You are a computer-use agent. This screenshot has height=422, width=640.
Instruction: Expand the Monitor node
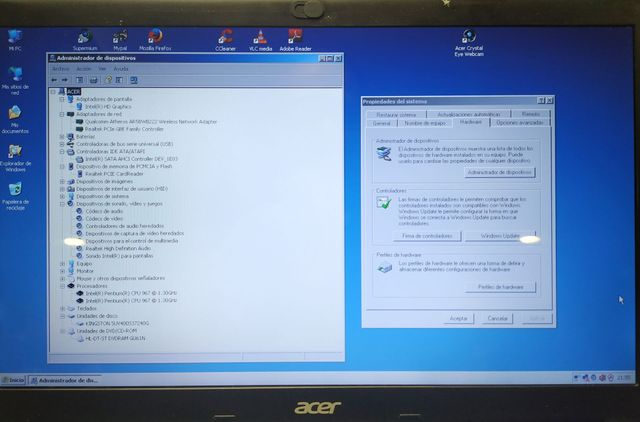click(x=62, y=271)
